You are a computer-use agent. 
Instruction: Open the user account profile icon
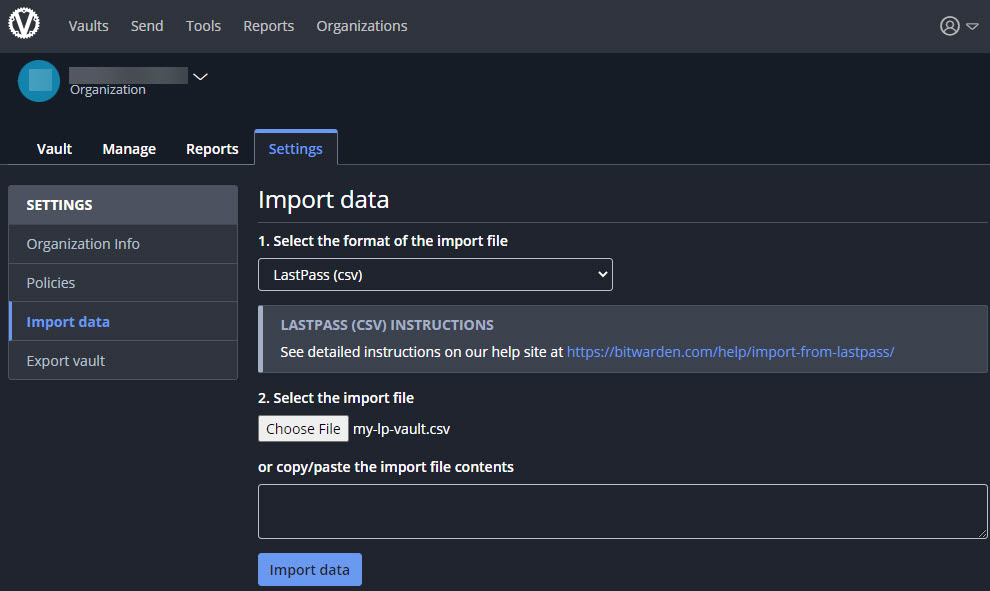(x=949, y=26)
